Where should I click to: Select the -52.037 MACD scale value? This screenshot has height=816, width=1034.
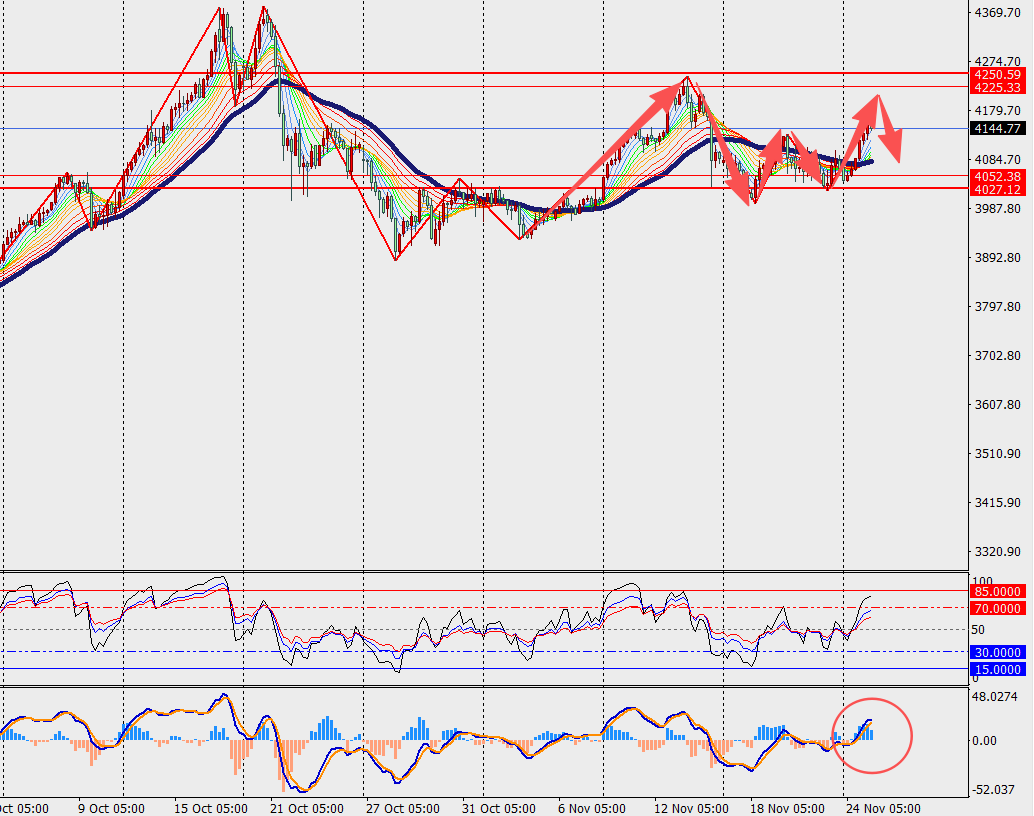995,789
